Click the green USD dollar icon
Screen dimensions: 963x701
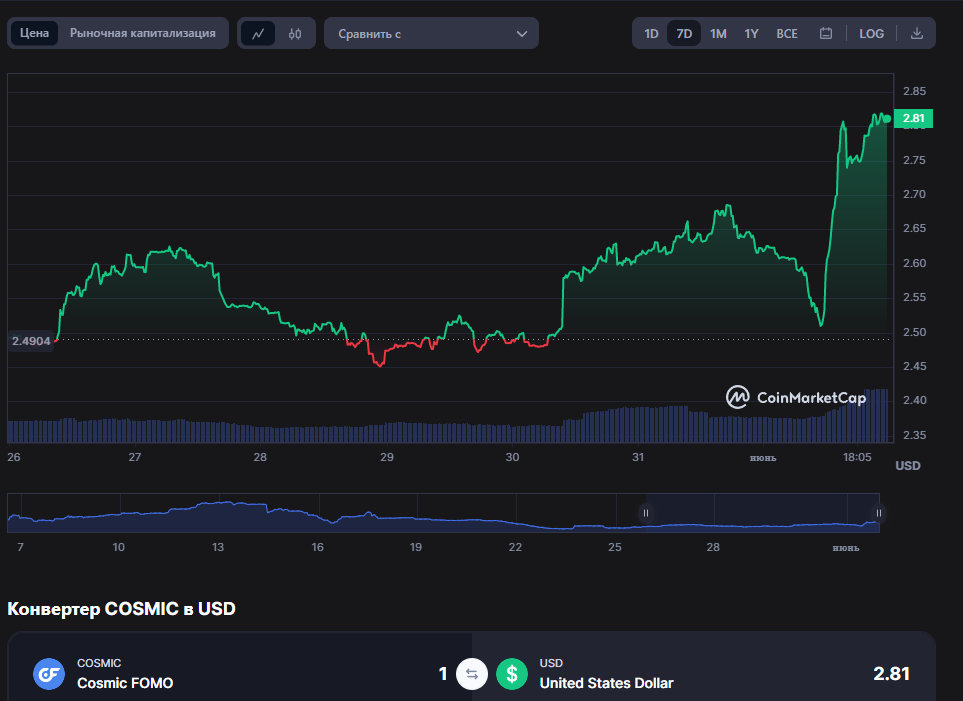pos(512,674)
